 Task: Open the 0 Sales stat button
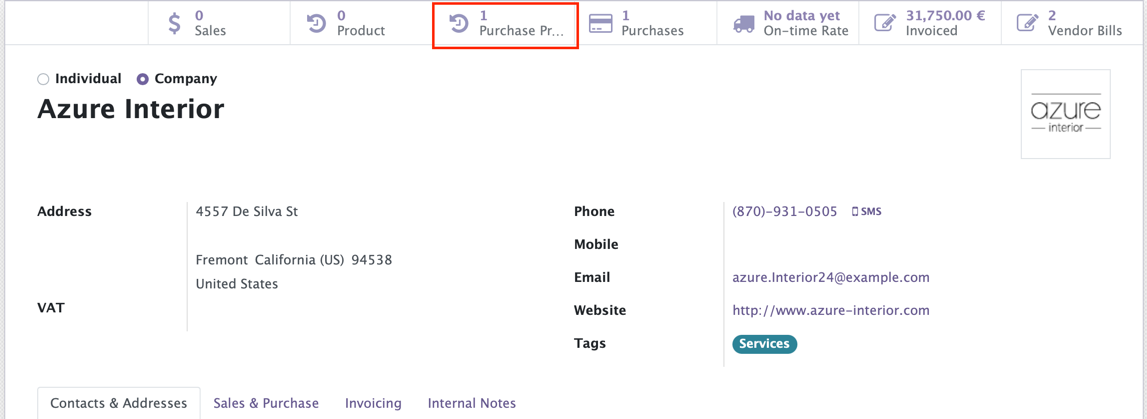[219, 23]
